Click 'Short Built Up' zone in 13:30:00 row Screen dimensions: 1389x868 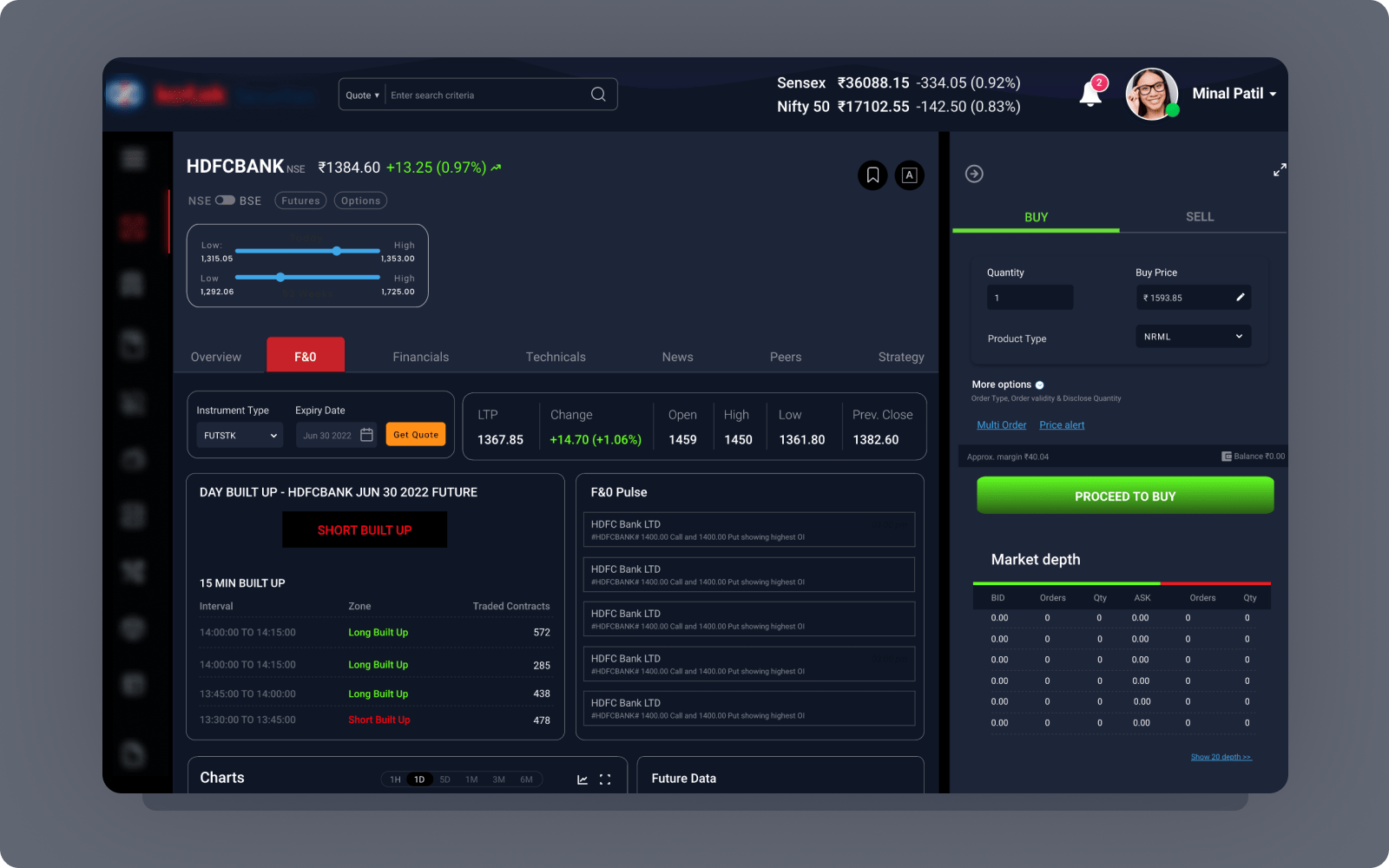(379, 720)
